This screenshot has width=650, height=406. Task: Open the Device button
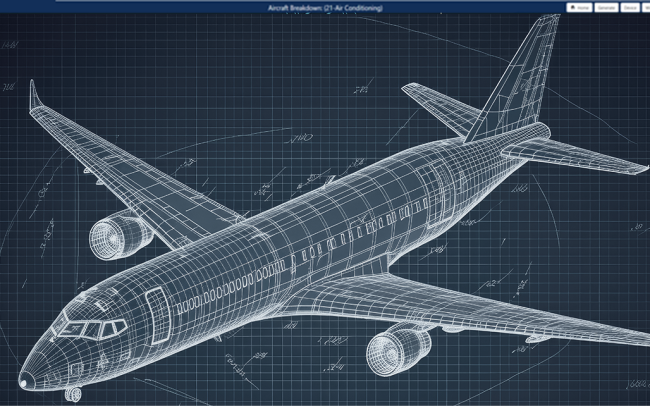(629, 7)
